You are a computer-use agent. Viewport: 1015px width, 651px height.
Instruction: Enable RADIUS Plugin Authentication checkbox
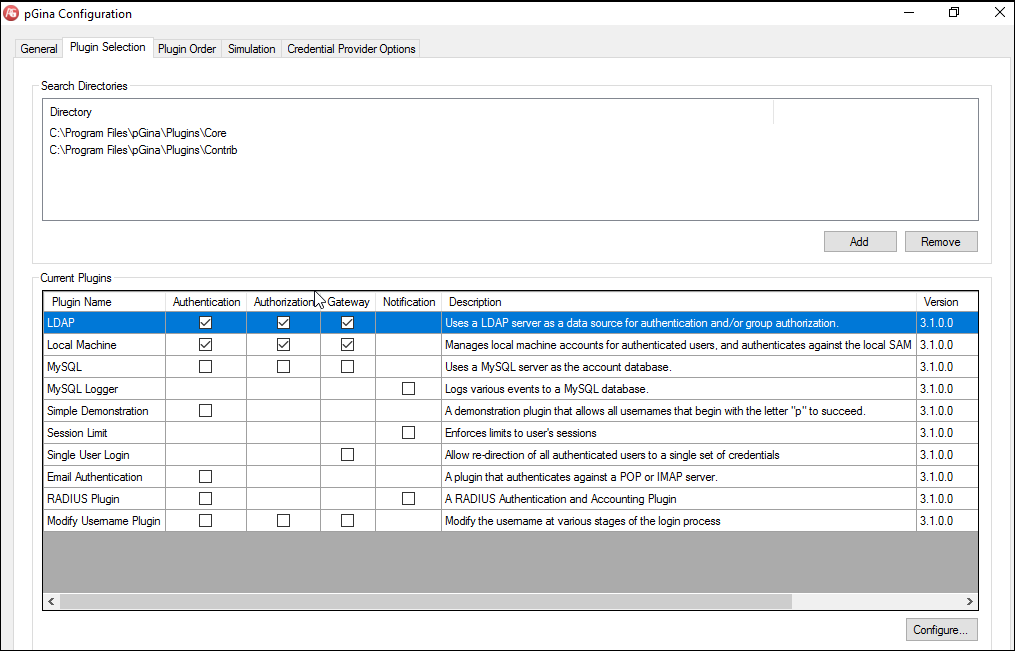coord(205,498)
